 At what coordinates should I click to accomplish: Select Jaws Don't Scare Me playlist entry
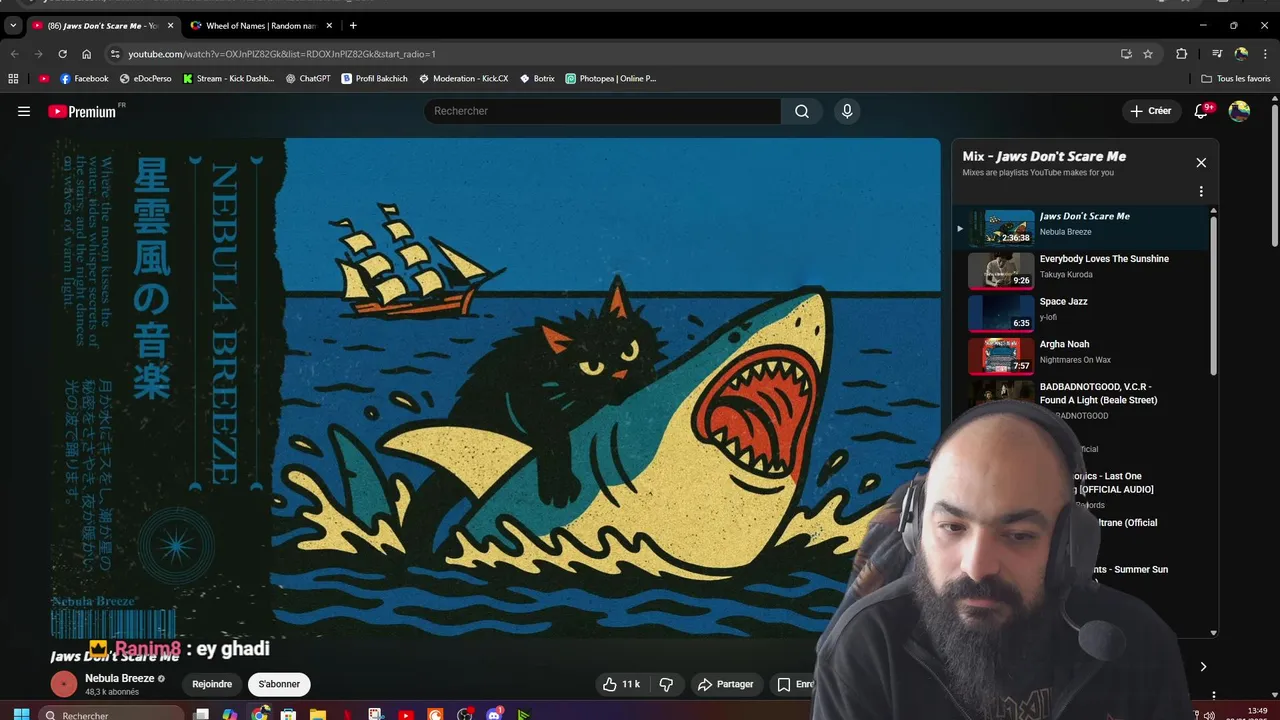coord(1082,227)
